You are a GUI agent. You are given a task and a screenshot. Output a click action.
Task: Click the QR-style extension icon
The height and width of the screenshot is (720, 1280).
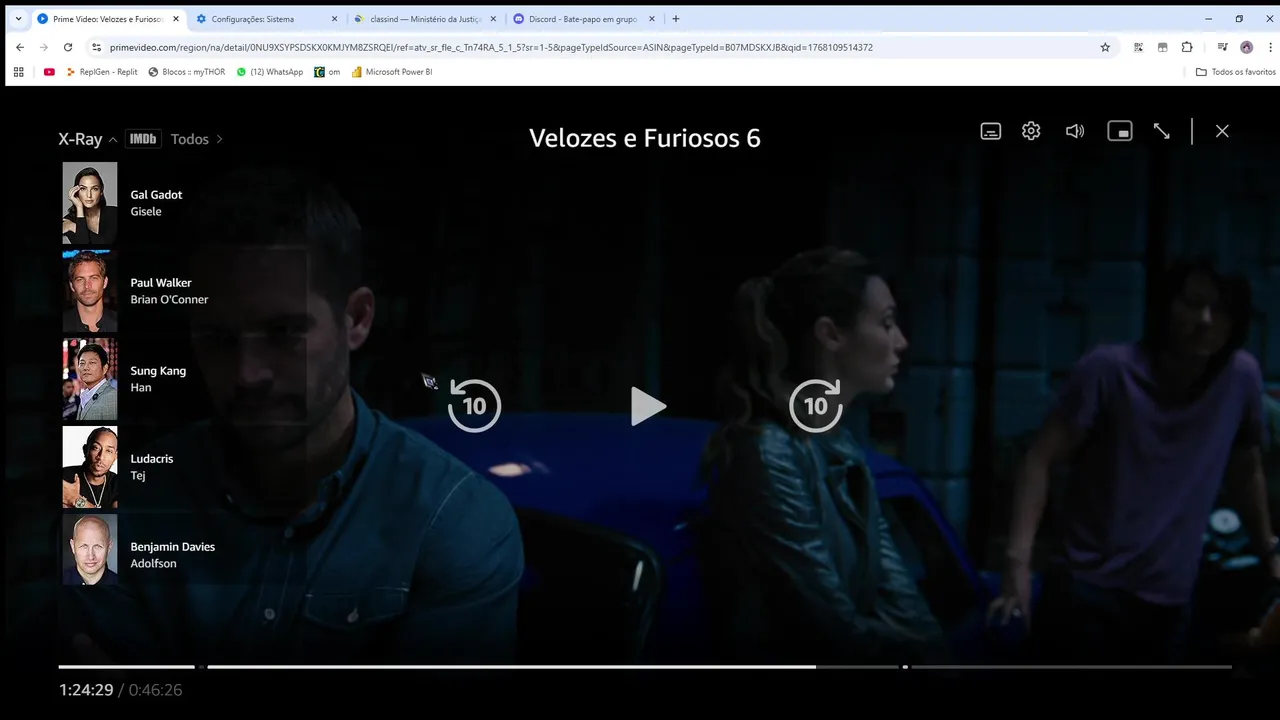point(1139,47)
